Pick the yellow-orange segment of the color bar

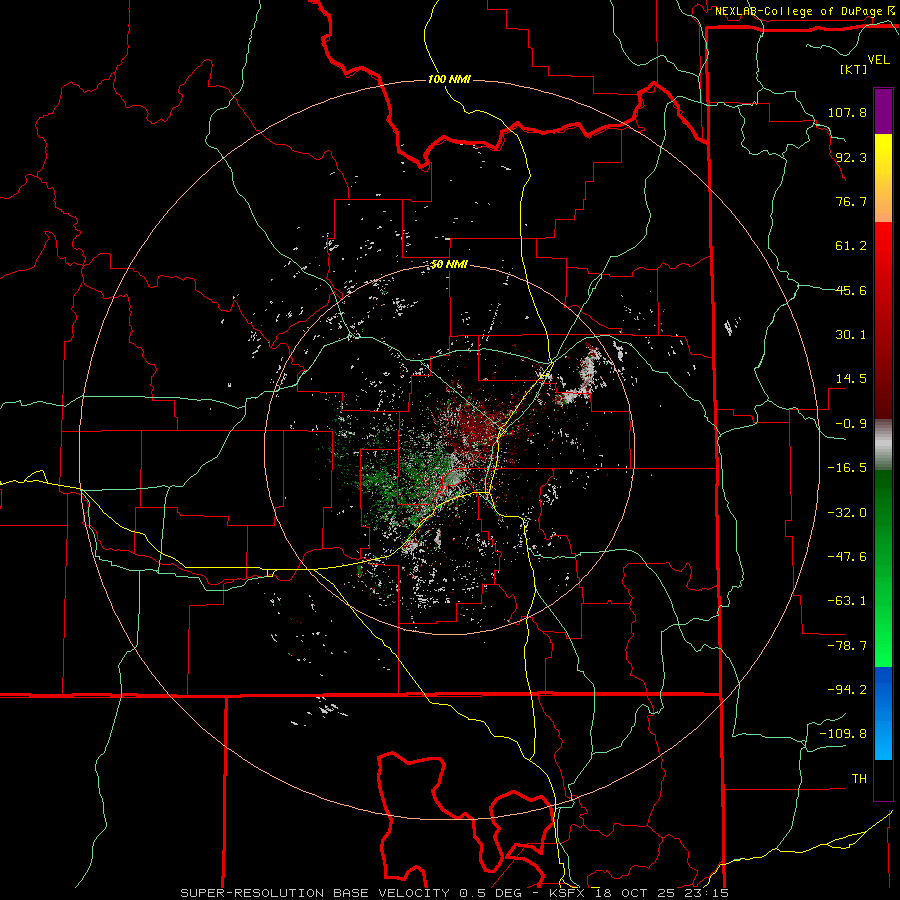(883, 179)
